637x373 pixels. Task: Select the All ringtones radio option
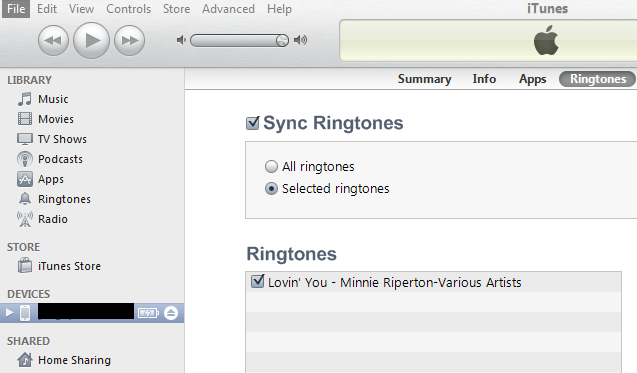[x=271, y=167]
